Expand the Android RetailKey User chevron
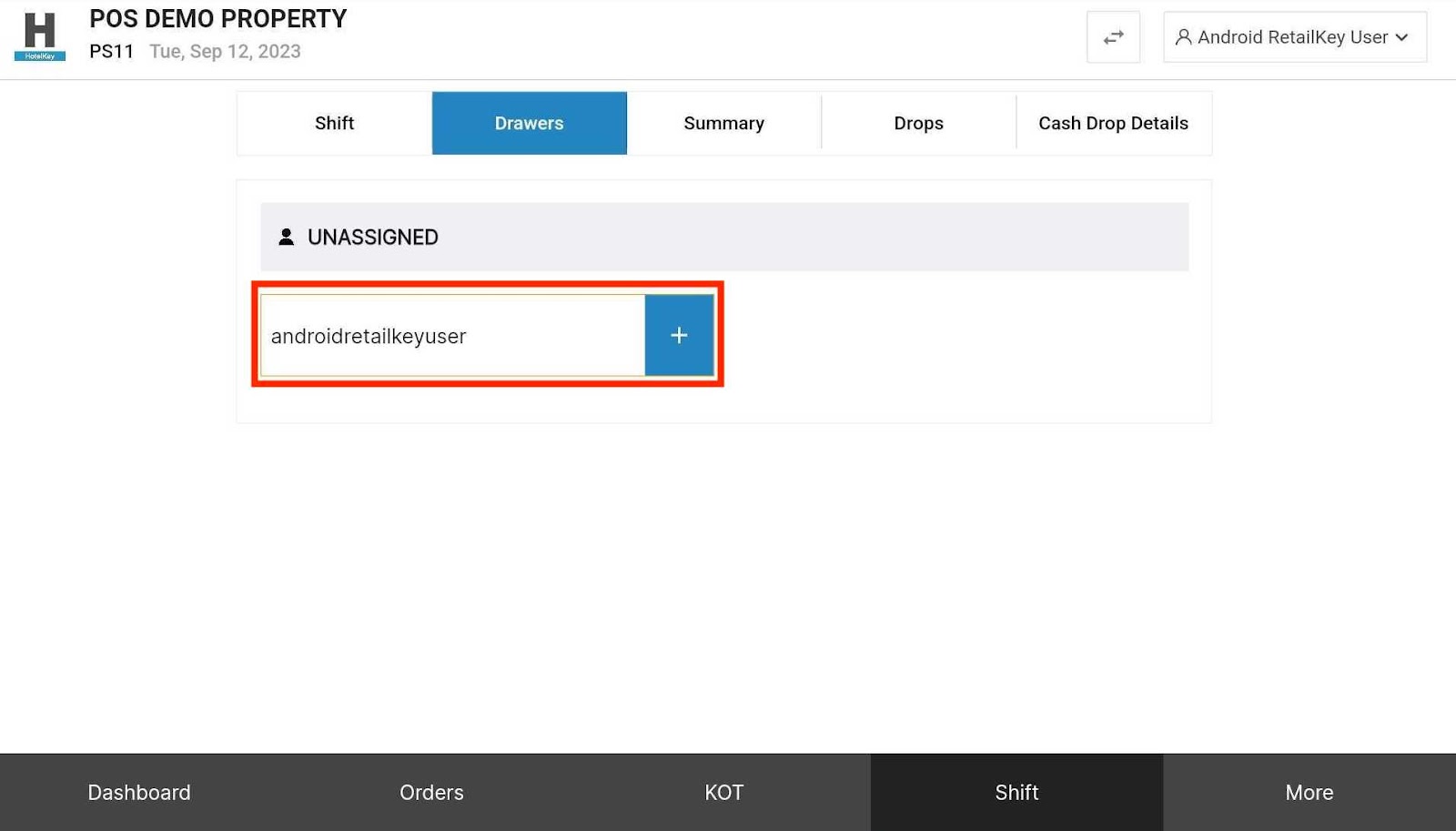The width and height of the screenshot is (1456, 831). tap(1402, 37)
